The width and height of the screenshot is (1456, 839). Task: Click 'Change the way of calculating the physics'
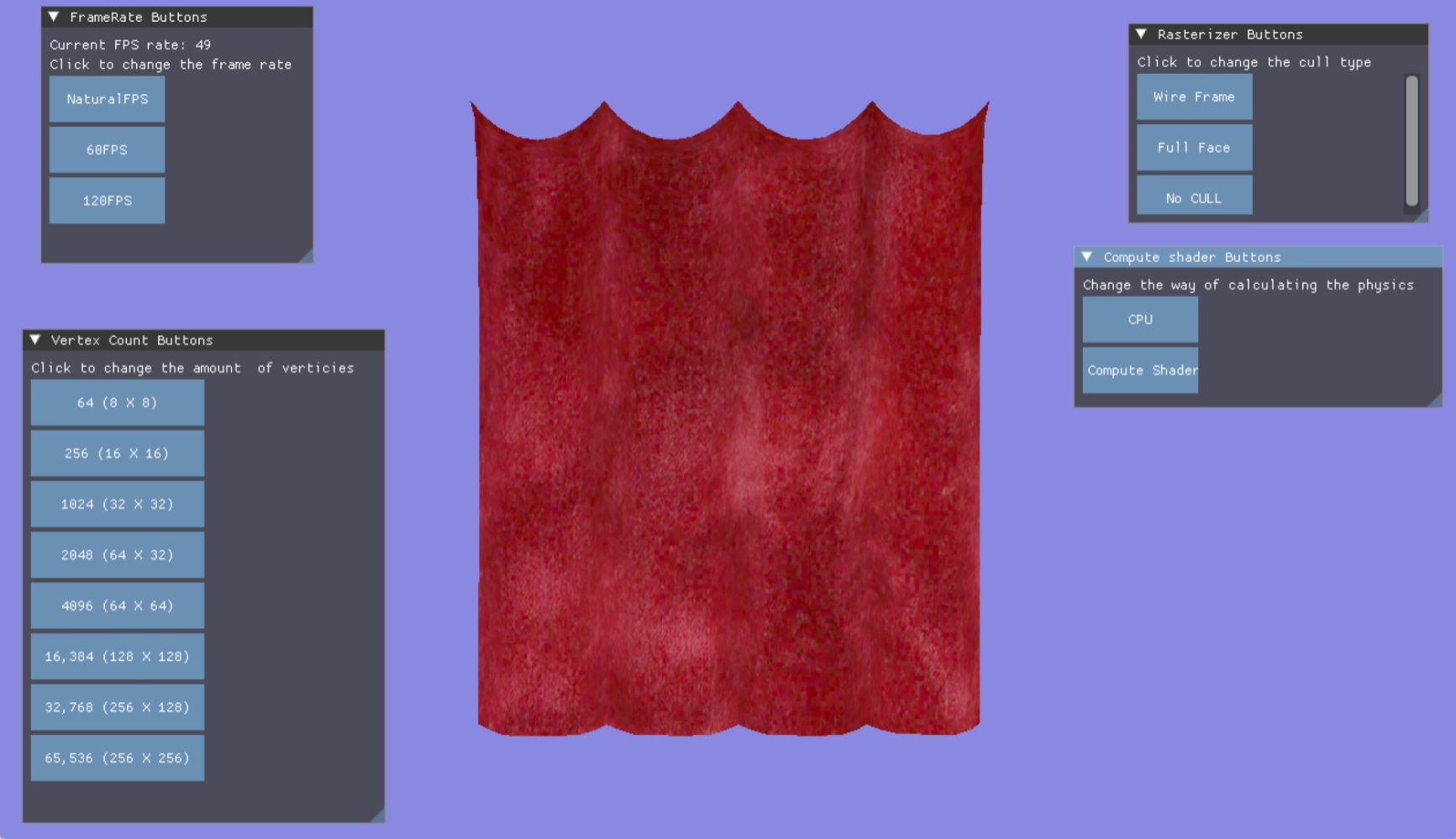pyautogui.click(x=1248, y=285)
